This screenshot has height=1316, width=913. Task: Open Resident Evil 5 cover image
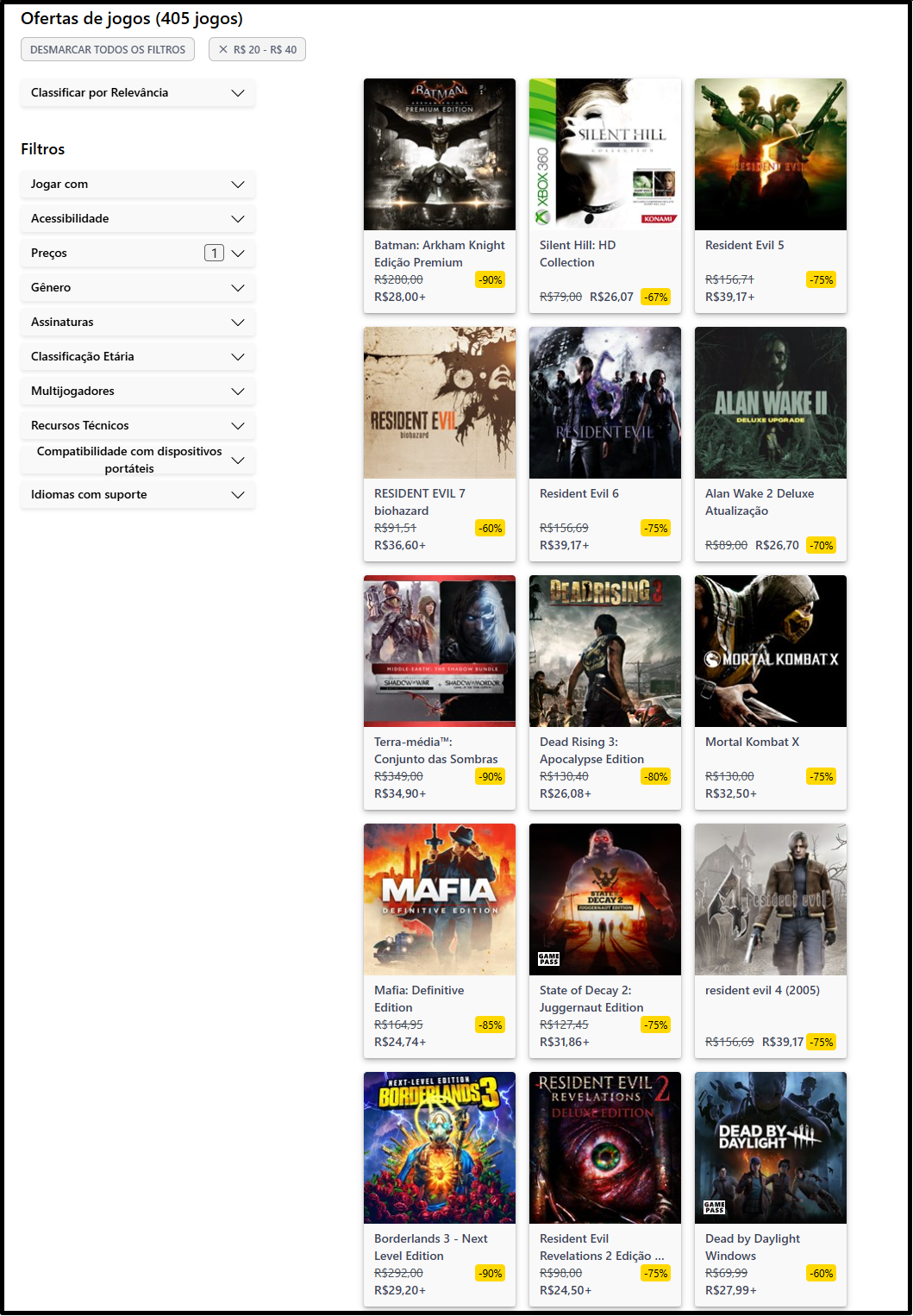coord(771,154)
